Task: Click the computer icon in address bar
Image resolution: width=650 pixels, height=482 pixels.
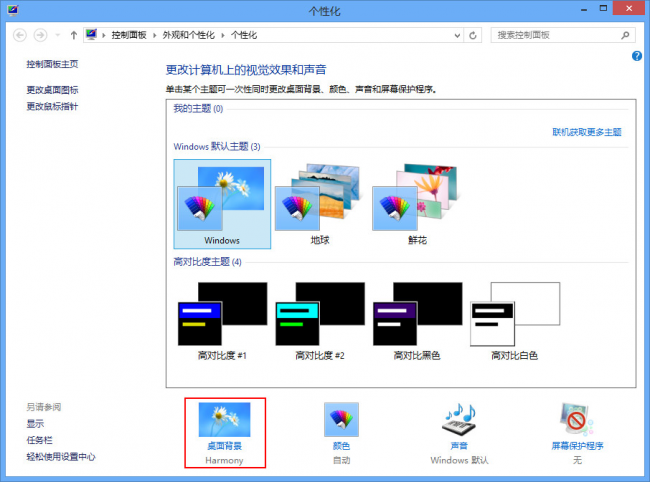Action: pyautogui.click(x=91, y=34)
